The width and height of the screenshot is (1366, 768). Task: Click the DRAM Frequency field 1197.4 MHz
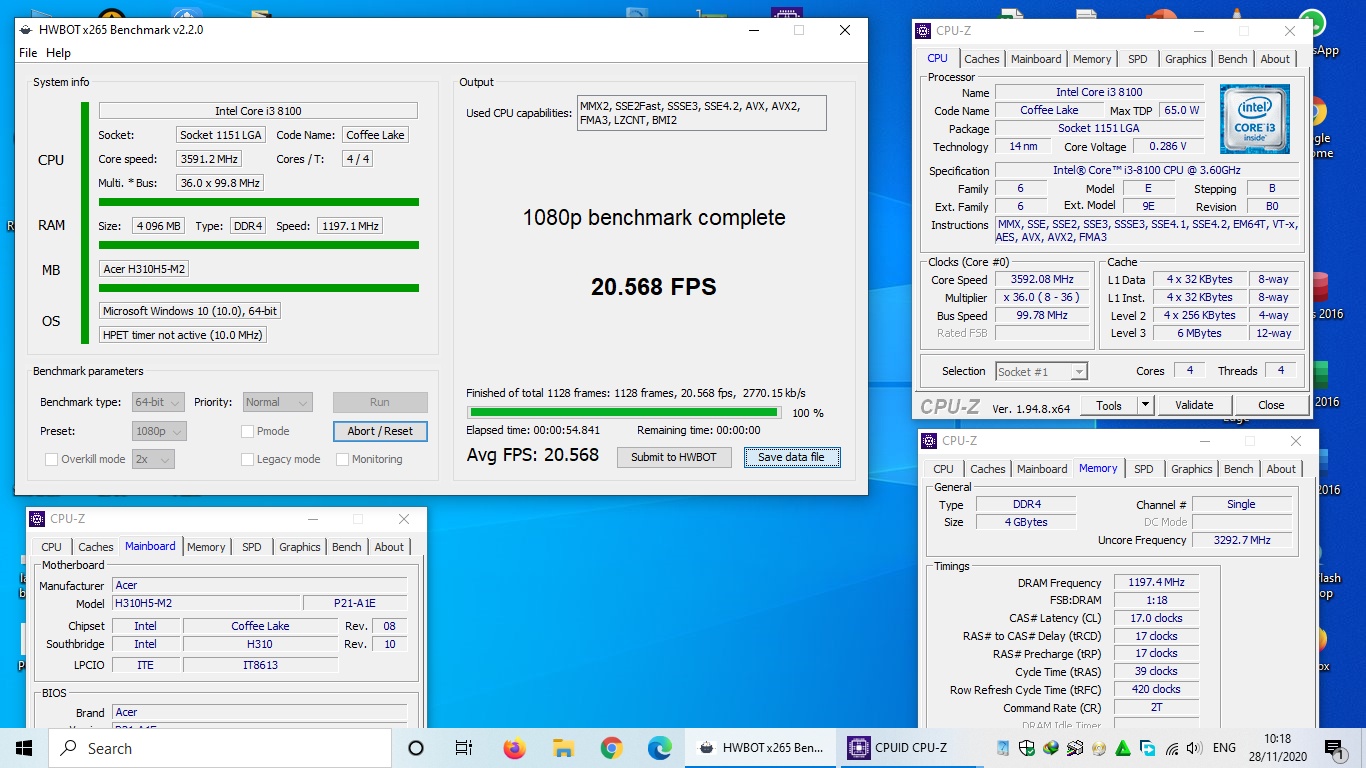(1156, 582)
